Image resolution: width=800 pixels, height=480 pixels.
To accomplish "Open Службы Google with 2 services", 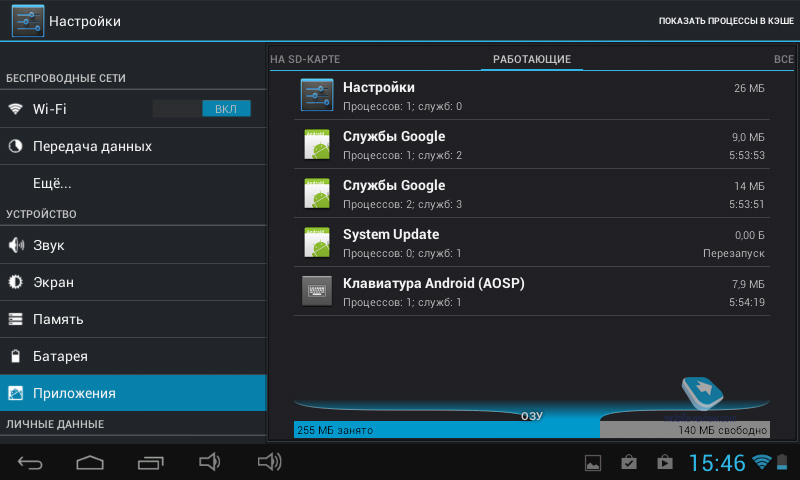I will click(532, 144).
